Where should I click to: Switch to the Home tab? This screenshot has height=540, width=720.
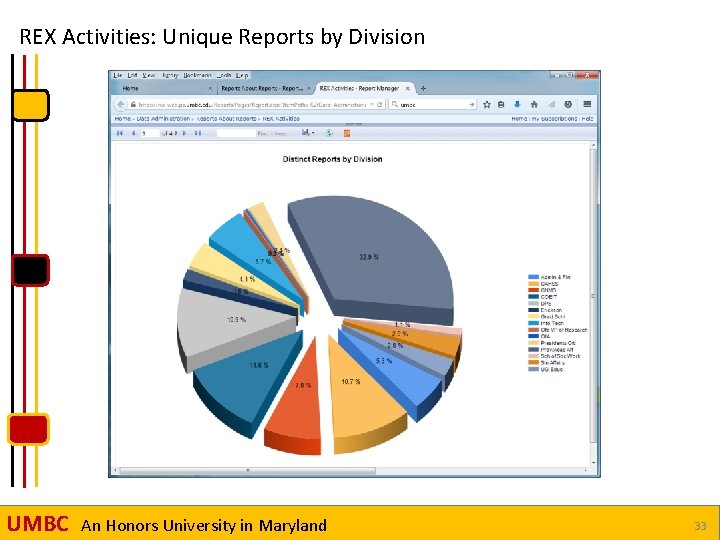[x=163, y=88]
